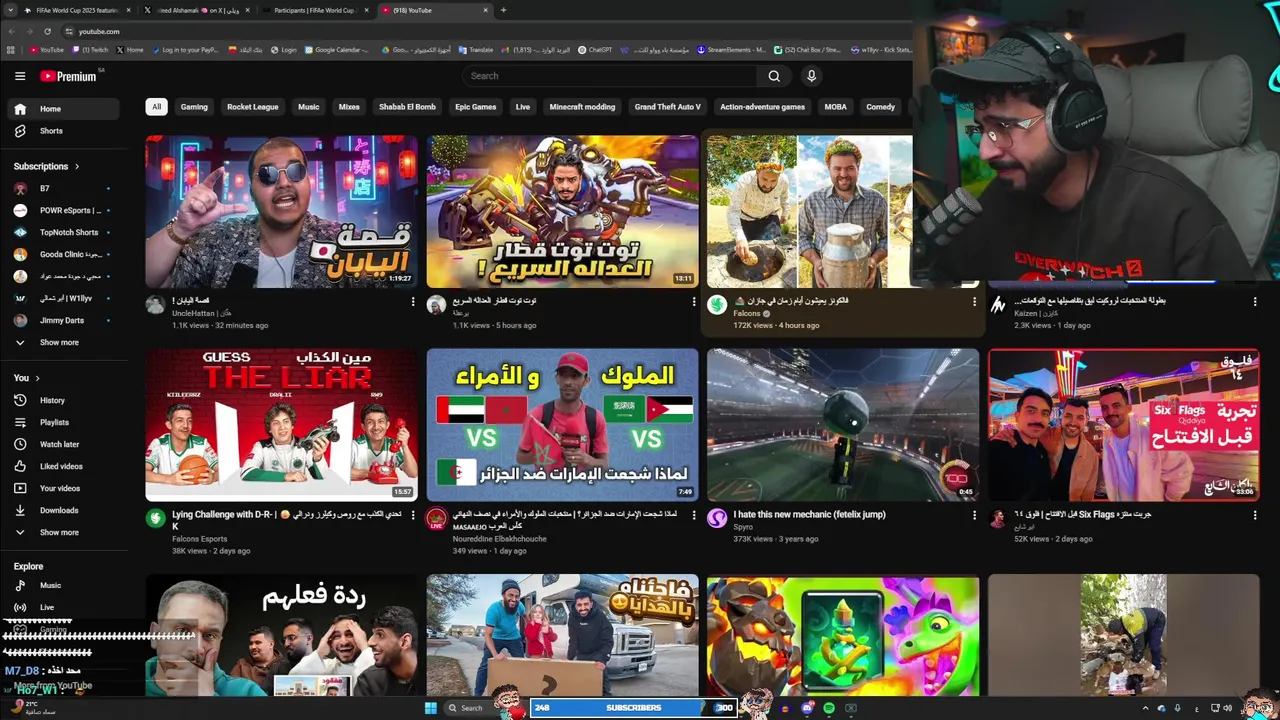
Task: Open POWR eSports subscription
Action: click(x=63, y=210)
